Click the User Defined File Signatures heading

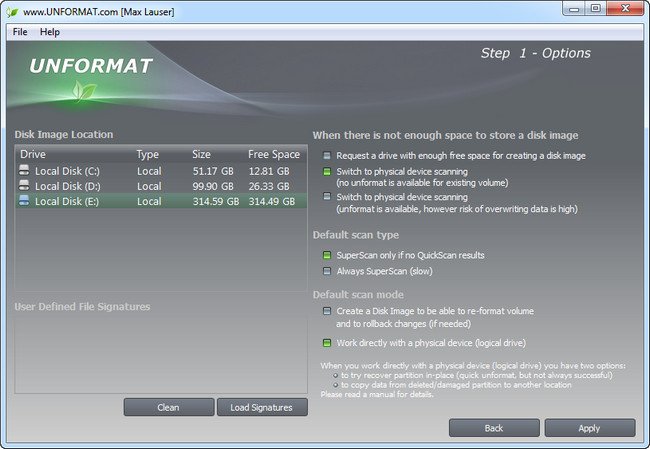82,306
